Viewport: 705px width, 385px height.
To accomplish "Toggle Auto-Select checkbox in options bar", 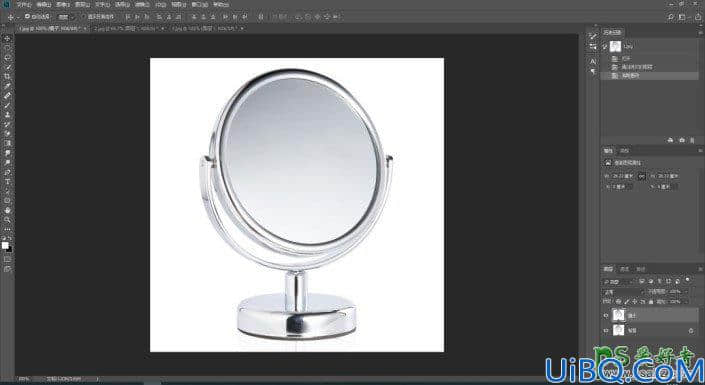I will (x=27, y=17).
